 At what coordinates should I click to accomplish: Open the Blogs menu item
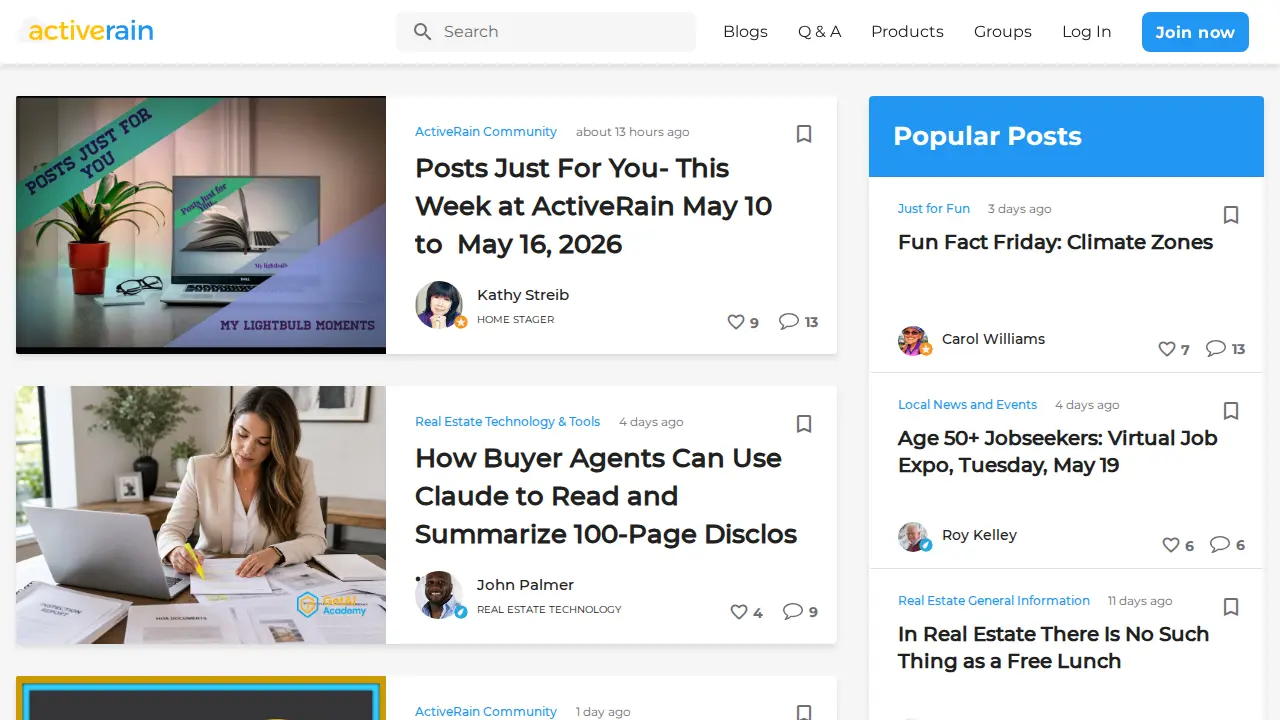(745, 32)
